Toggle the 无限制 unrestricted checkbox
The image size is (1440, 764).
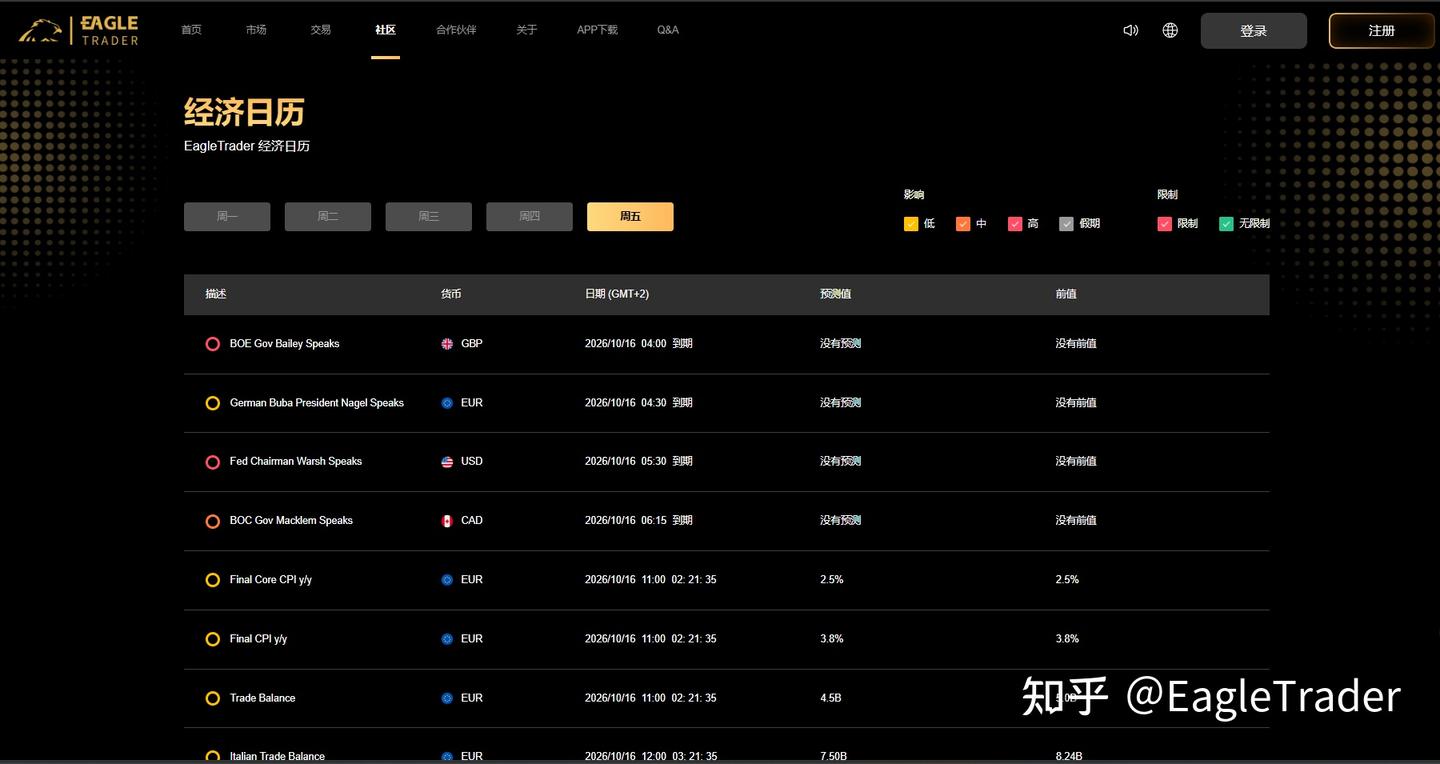coord(1226,224)
